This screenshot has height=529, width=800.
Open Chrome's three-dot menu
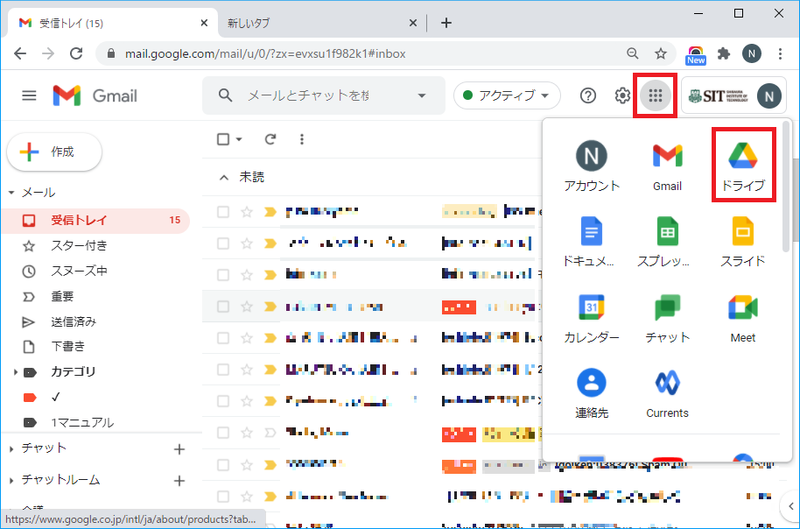pos(780,54)
